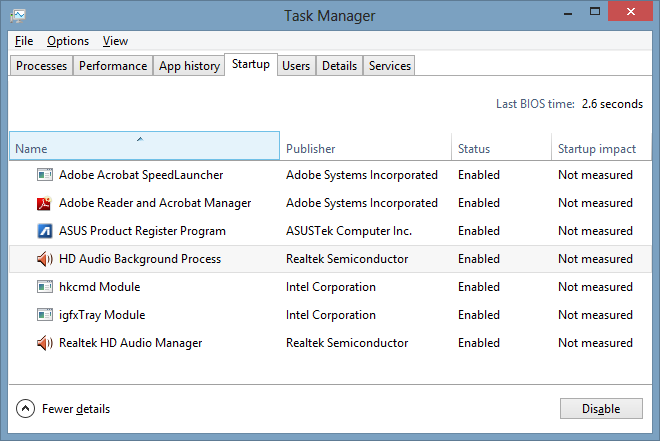The height and width of the screenshot is (441, 660).
Task: Close the Task Manager window
Action: pyautogui.click(x=629, y=14)
